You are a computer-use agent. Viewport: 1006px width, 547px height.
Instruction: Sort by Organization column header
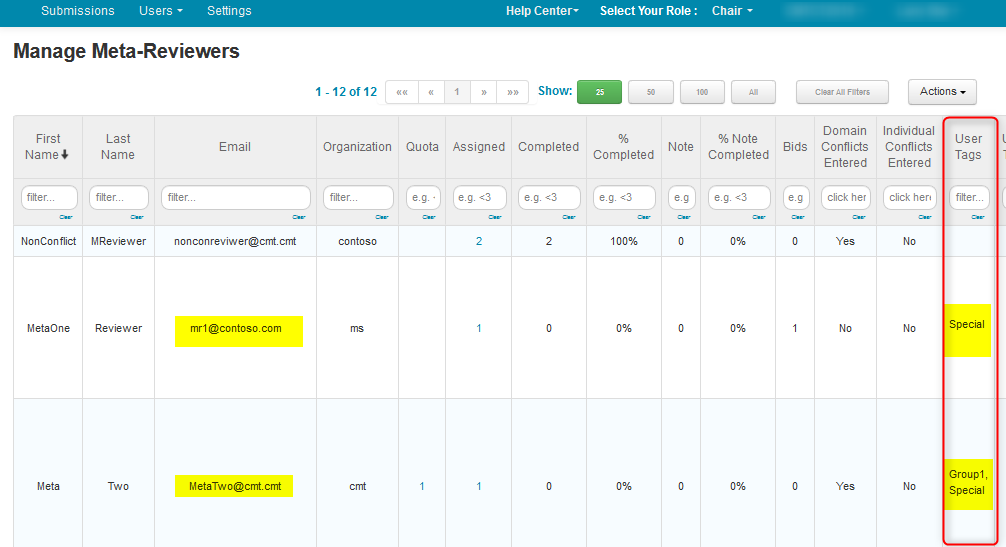click(357, 147)
